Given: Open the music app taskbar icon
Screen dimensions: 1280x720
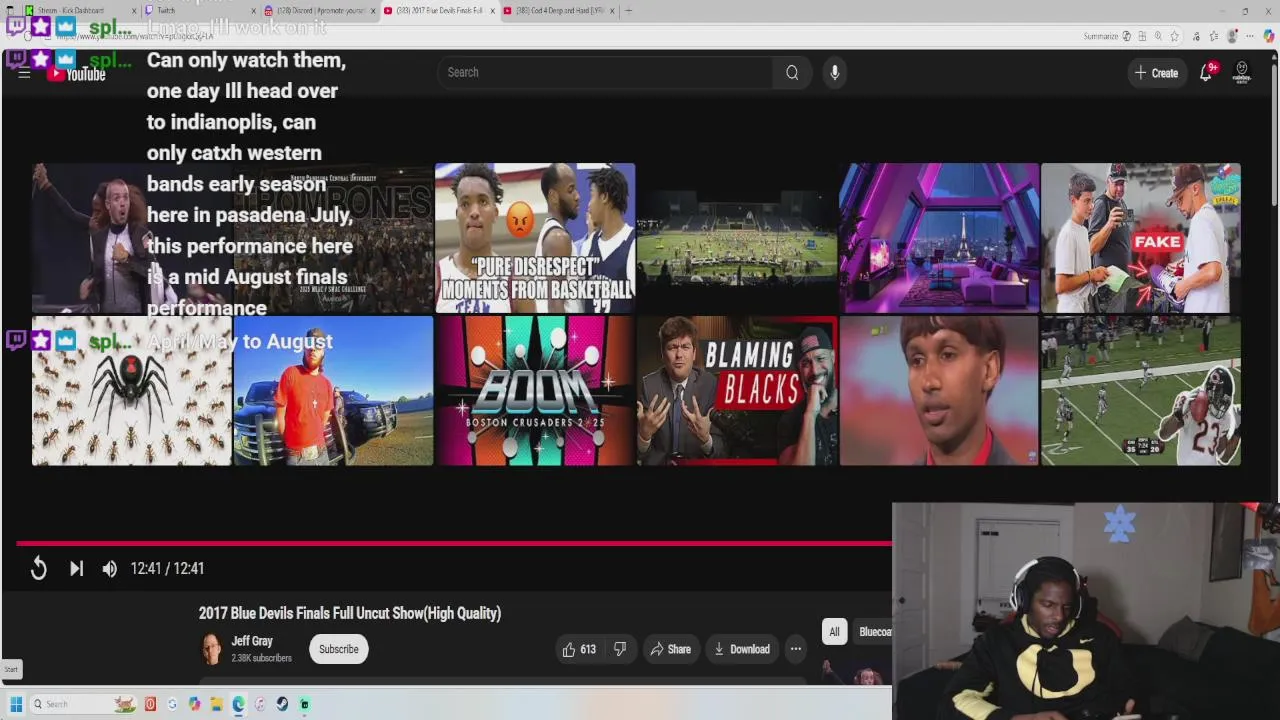Looking at the screenshot, I should coord(260,704).
